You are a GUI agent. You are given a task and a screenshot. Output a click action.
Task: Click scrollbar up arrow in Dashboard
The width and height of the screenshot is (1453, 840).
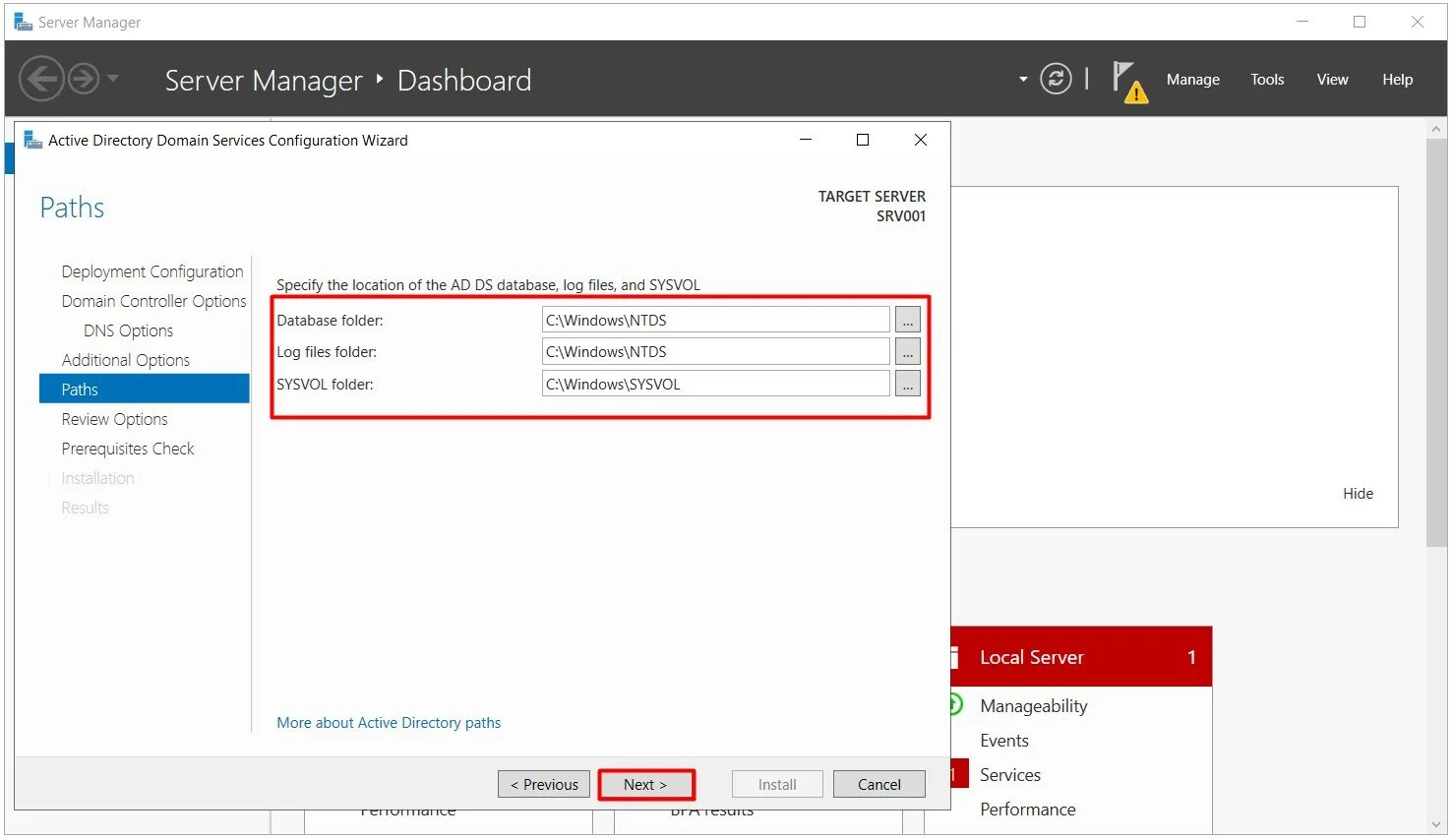1436,129
